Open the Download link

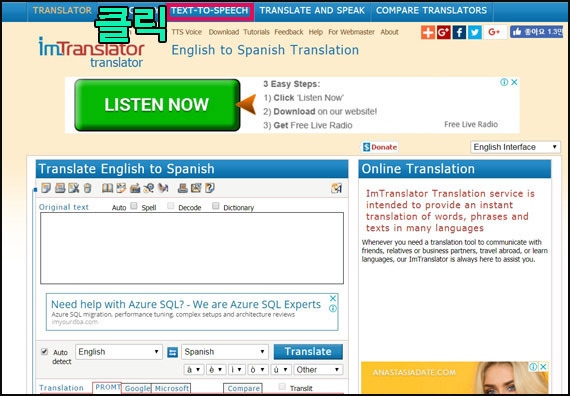[x=224, y=32]
